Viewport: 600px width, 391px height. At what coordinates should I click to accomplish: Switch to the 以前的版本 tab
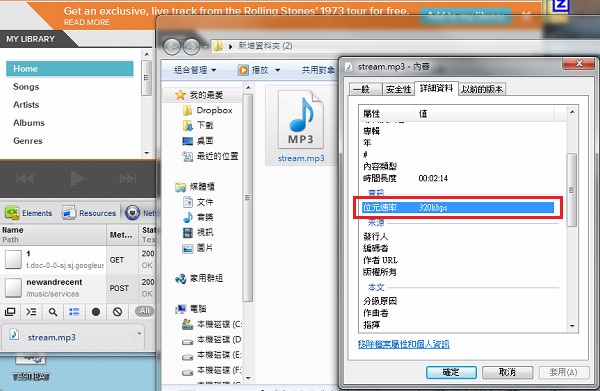482,89
